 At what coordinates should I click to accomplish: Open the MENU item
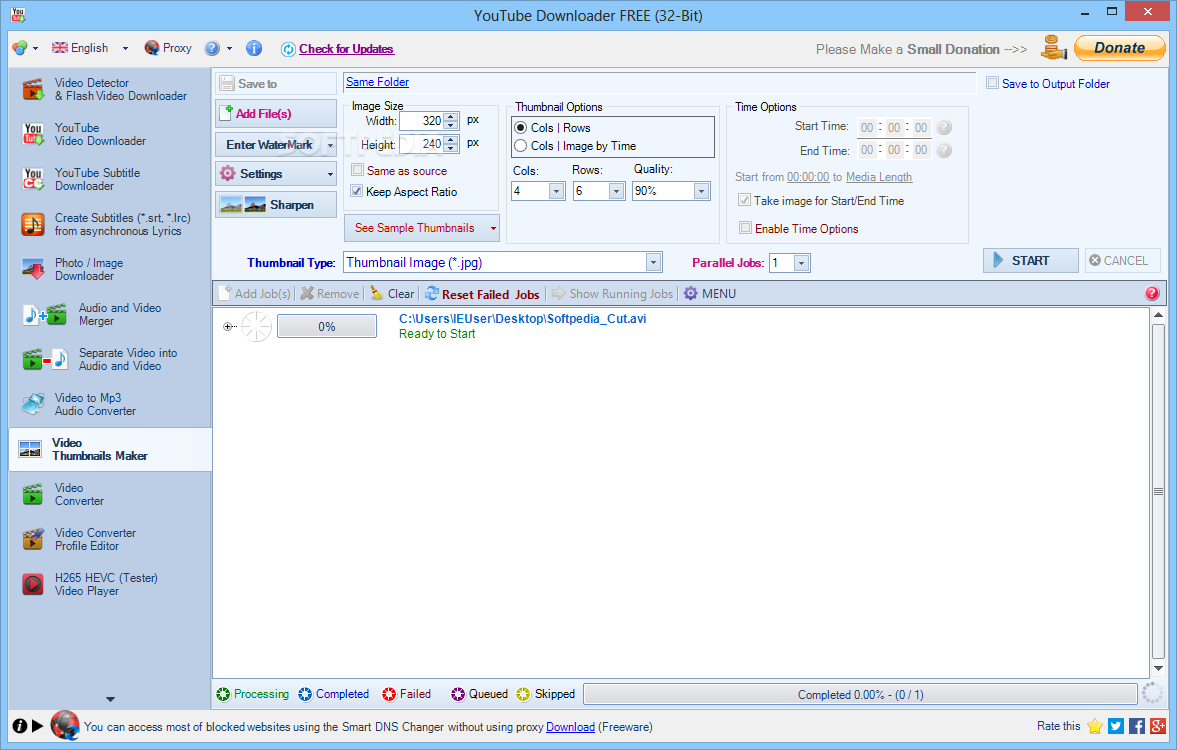(710, 294)
